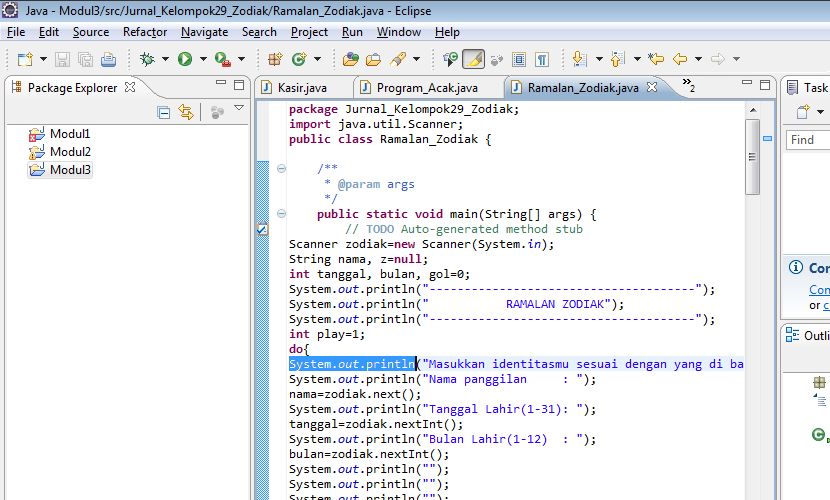The image size is (830, 500).
Task: Click the New Java Class icon
Action: tap(299, 60)
